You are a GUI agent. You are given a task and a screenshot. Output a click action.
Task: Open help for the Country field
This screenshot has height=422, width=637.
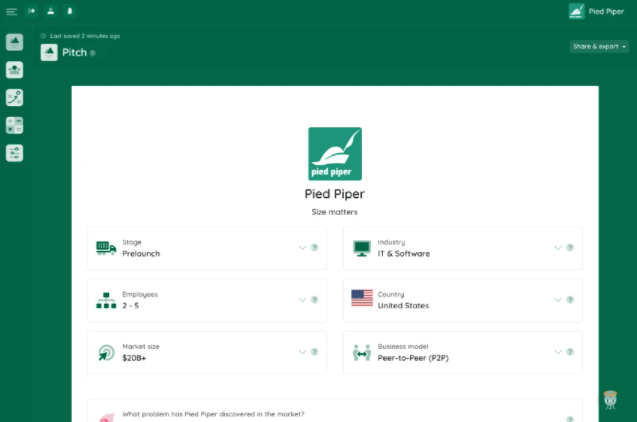click(570, 300)
